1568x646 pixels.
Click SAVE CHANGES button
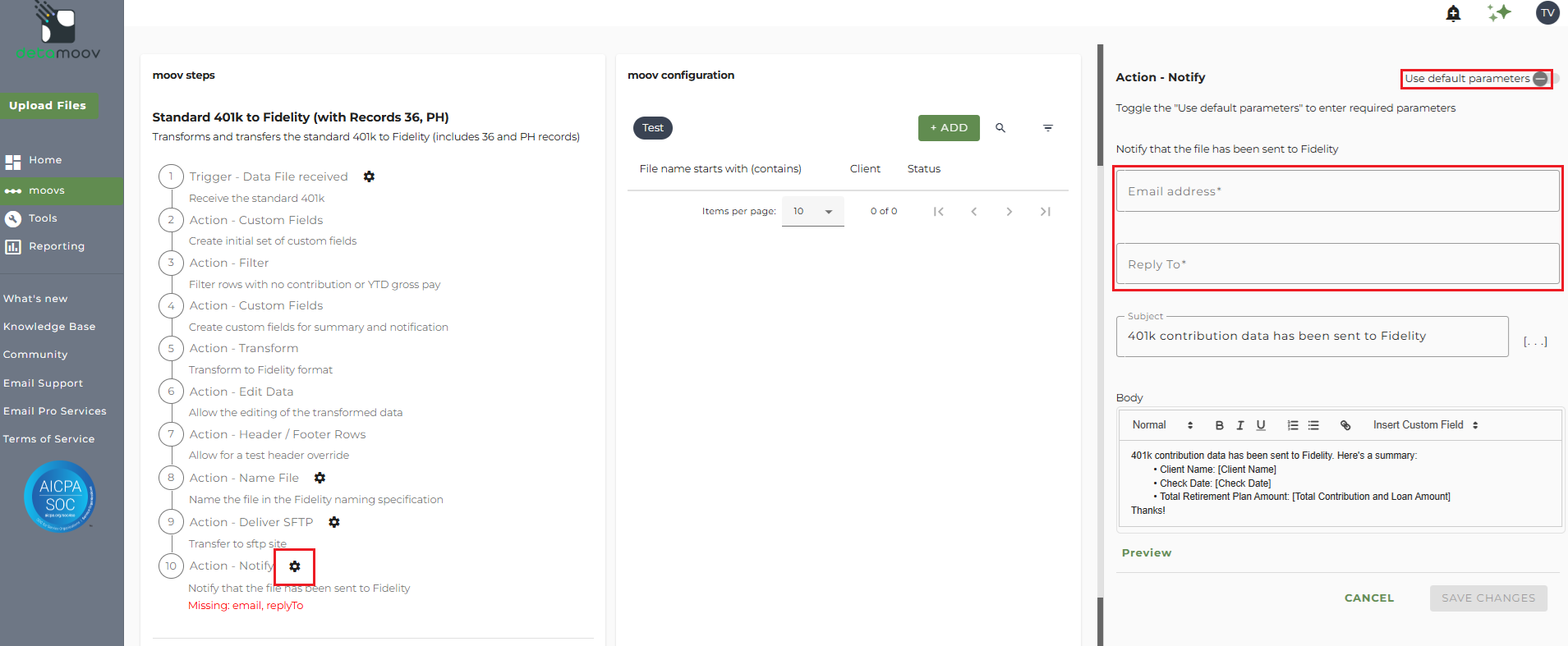pos(1488,598)
